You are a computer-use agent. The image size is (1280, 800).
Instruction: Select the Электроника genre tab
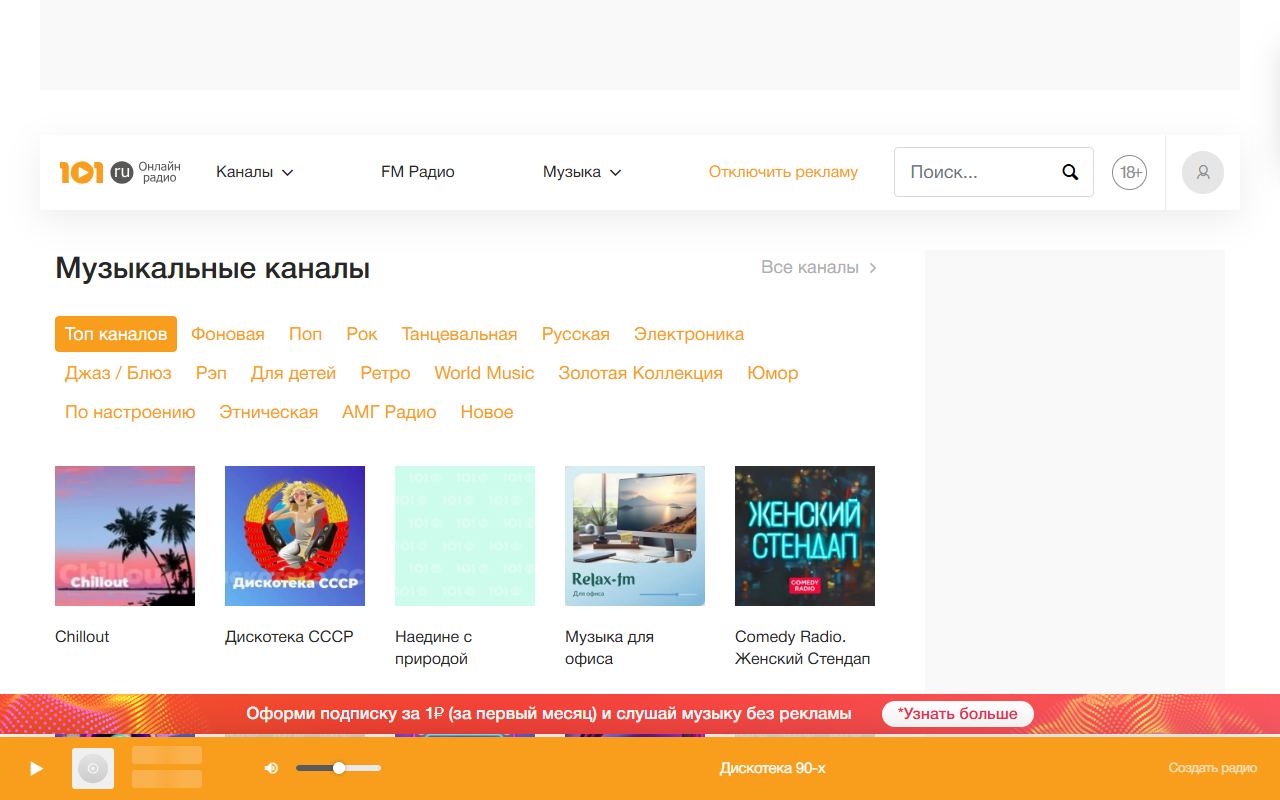pyautogui.click(x=689, y=334)
